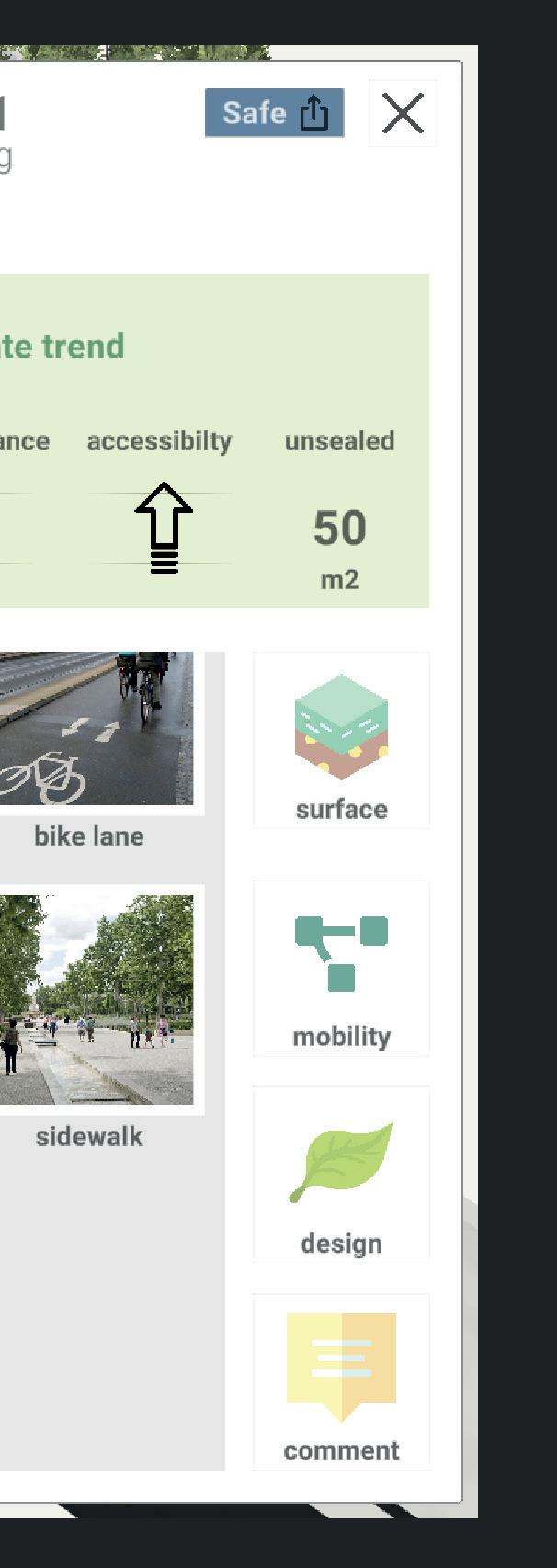Click the Safe button label
Screen dimensions: 557x1568
pos(255,113)
